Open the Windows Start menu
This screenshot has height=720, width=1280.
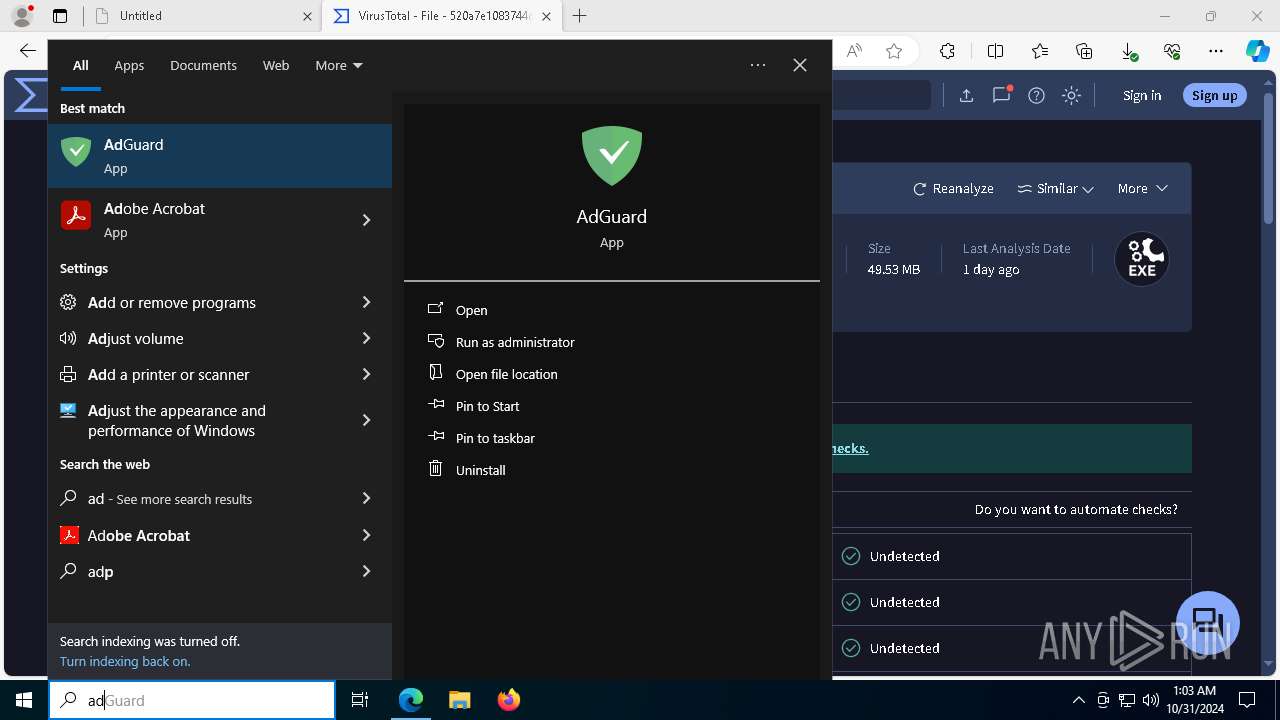point(24,700)
